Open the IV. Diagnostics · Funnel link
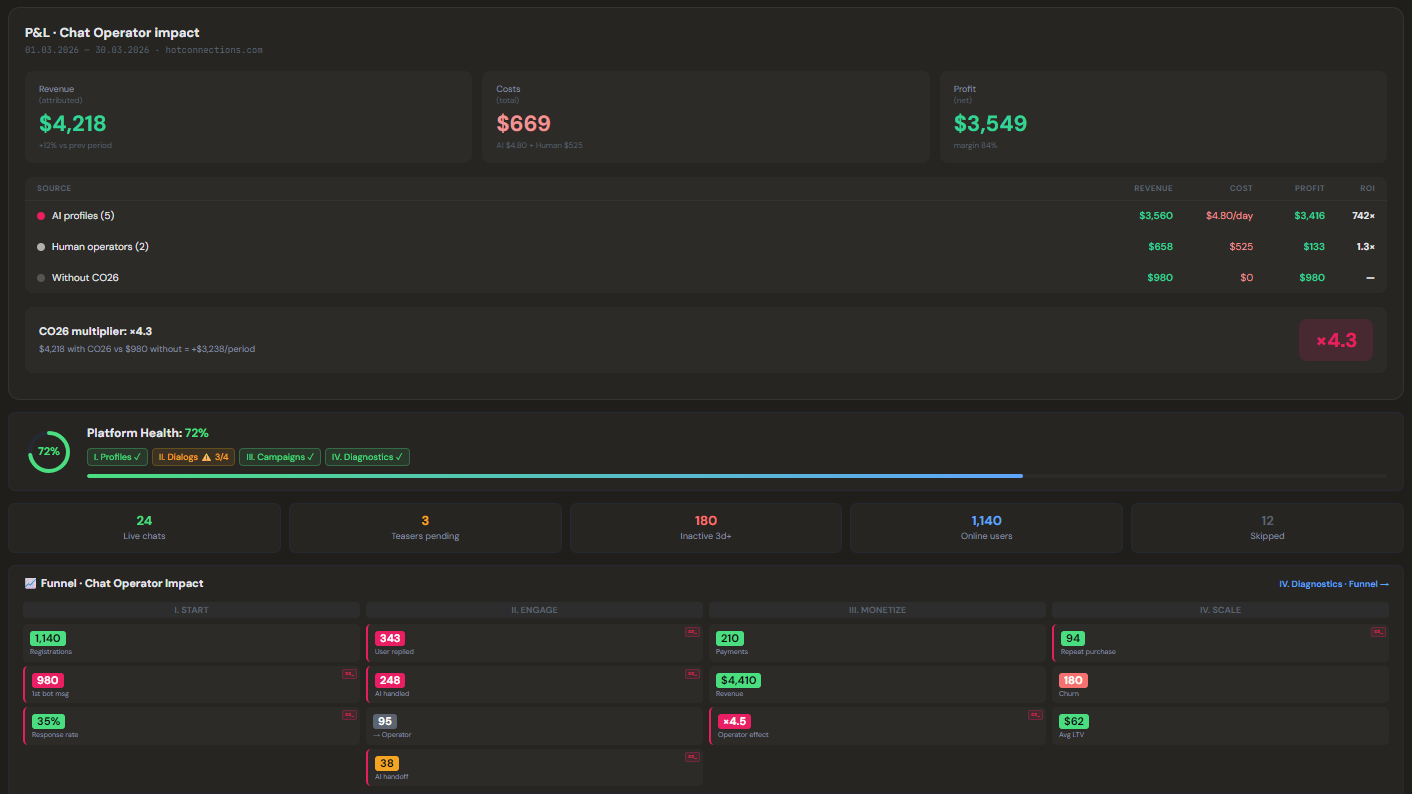Screen dimensions: 1412x794 pyautogui.click(x=1334, y=584)
